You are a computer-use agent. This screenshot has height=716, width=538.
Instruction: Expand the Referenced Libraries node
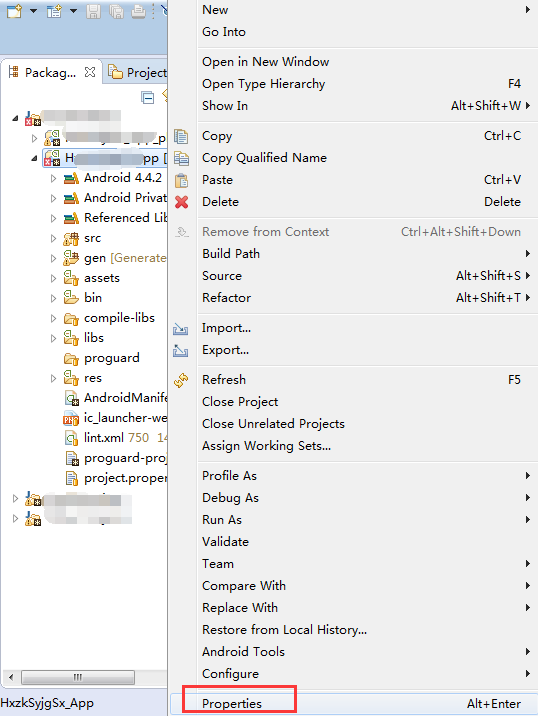[53, 218]
